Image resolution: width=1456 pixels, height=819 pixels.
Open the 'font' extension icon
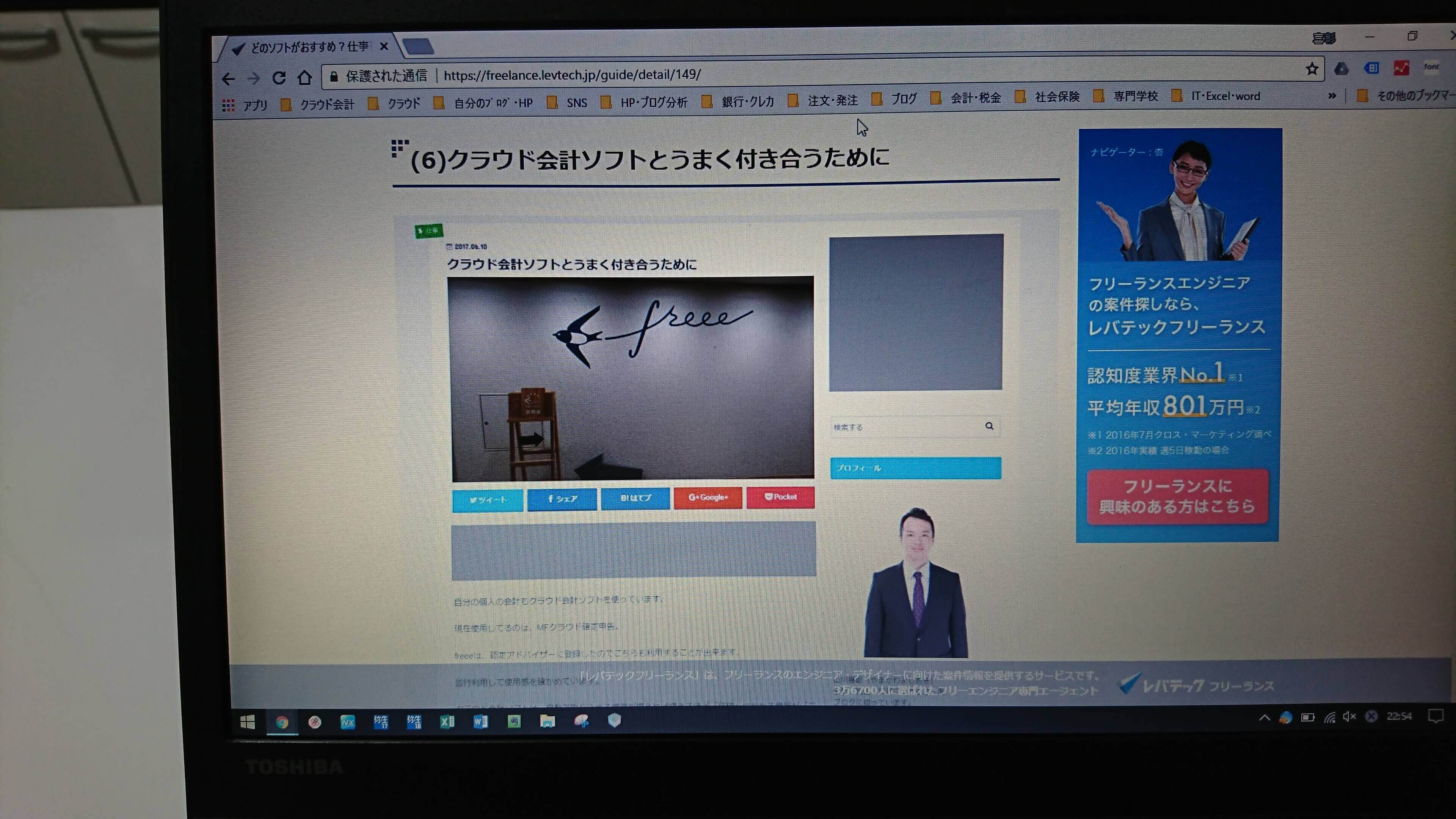1431,67
